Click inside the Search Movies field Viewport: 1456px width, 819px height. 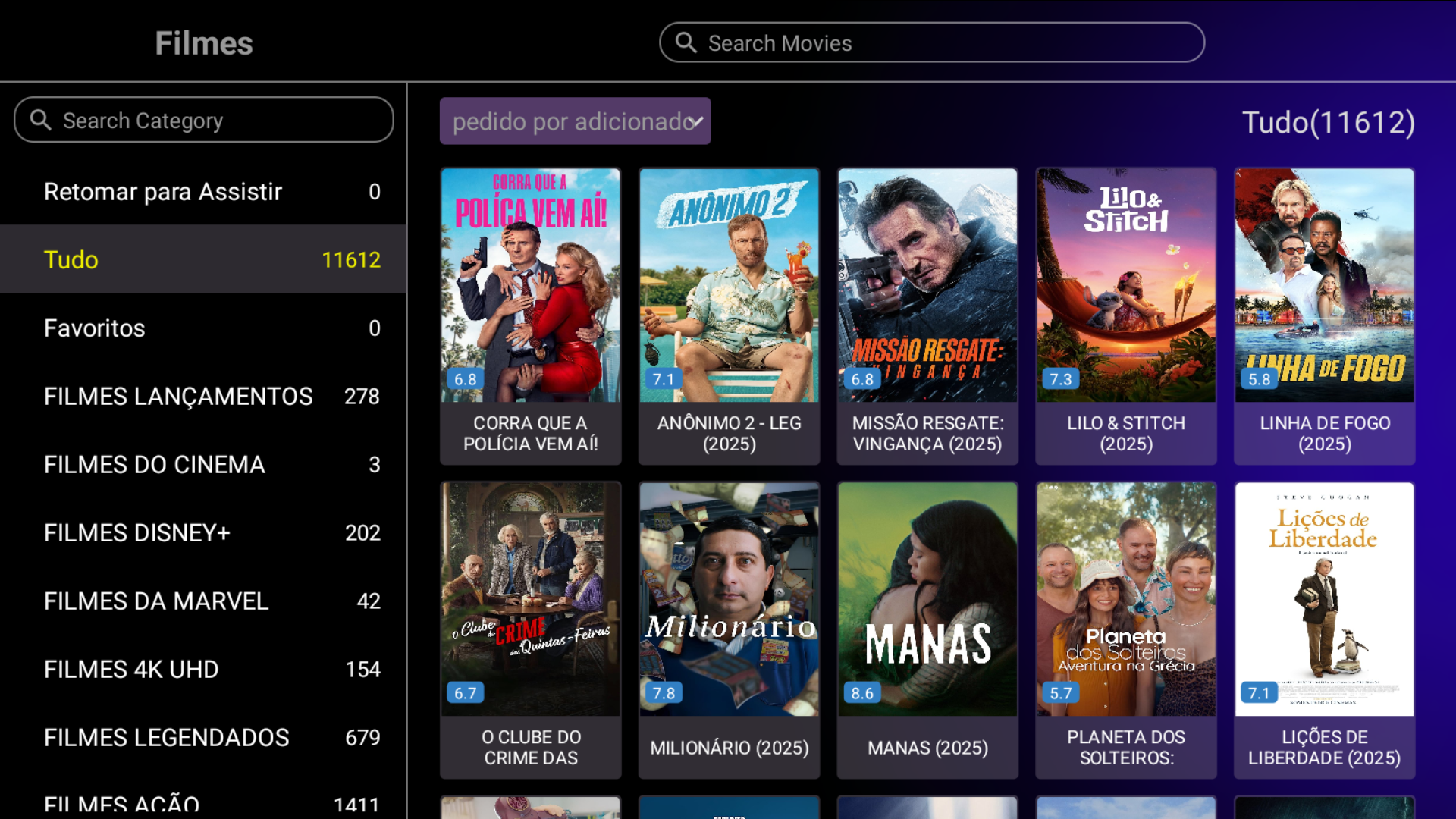[932, 42]
